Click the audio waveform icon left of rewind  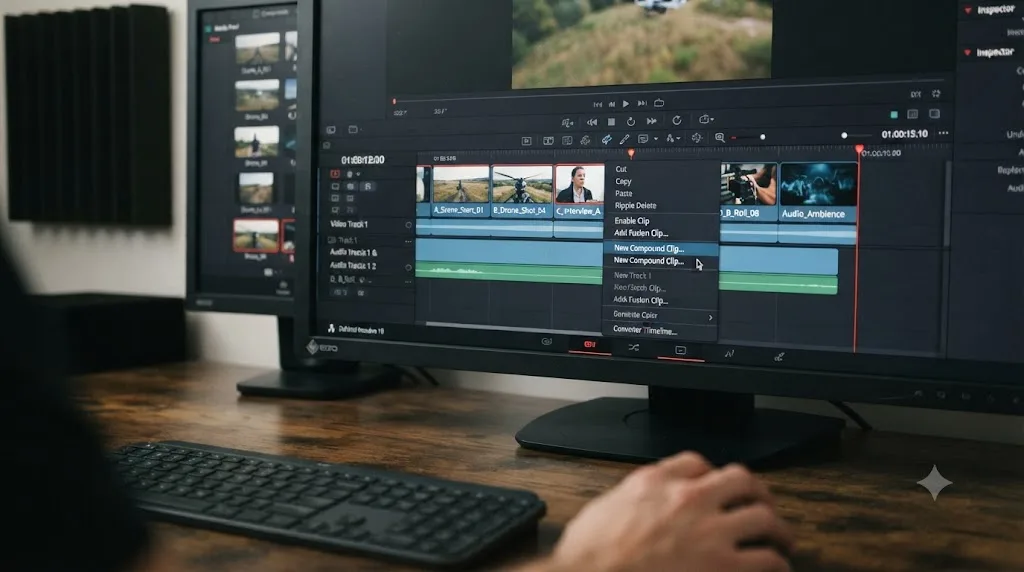(568, 123)
